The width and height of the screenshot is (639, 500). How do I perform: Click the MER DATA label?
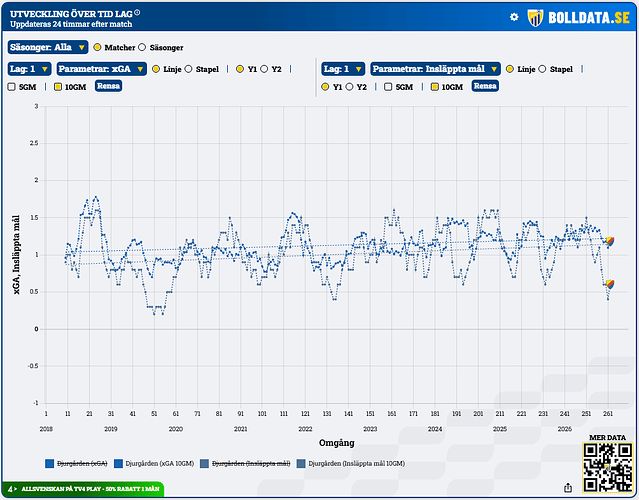[607, 438]
